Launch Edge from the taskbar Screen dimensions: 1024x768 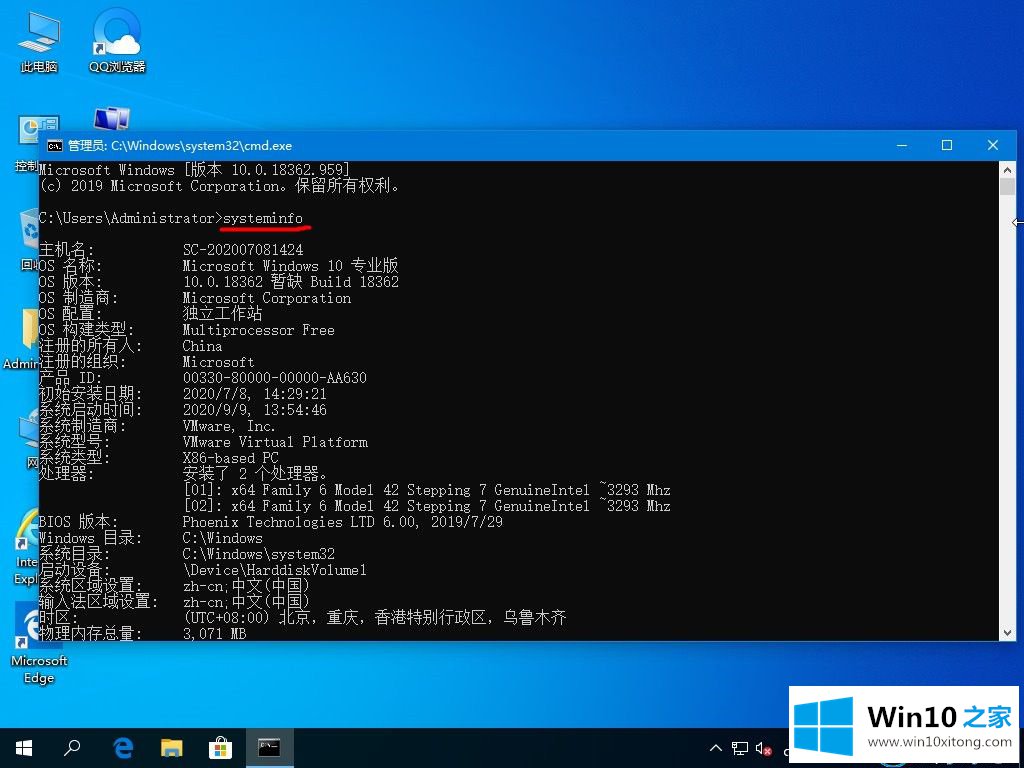tap(122, 748)
